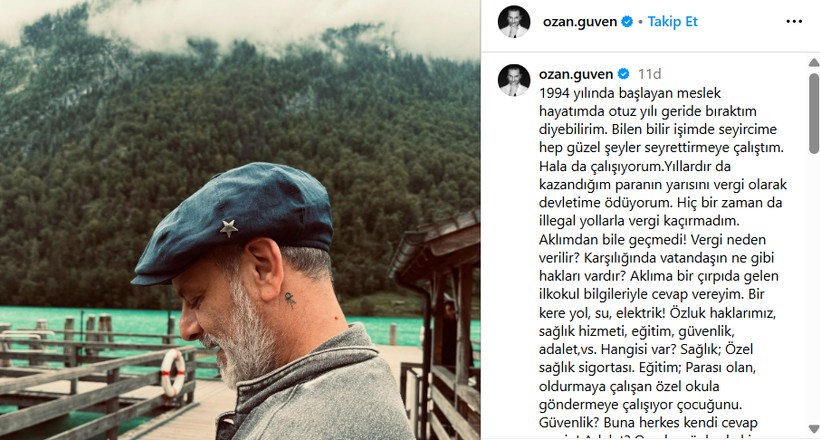Click verified badge next to the 11d timestamp
Viewport: 820px width, 440px height.
coord(623,74)
